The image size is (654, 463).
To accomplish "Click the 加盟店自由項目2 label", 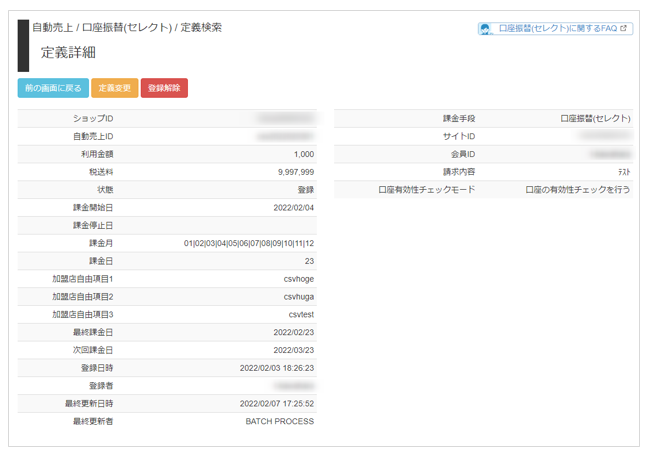I will pyautogui.click(x=83, y=297).
